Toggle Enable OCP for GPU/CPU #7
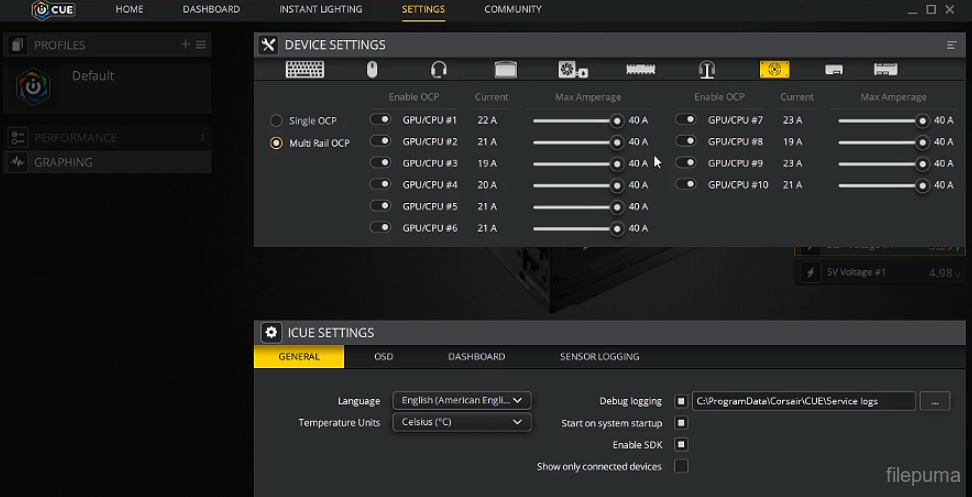 pos(686,119)
